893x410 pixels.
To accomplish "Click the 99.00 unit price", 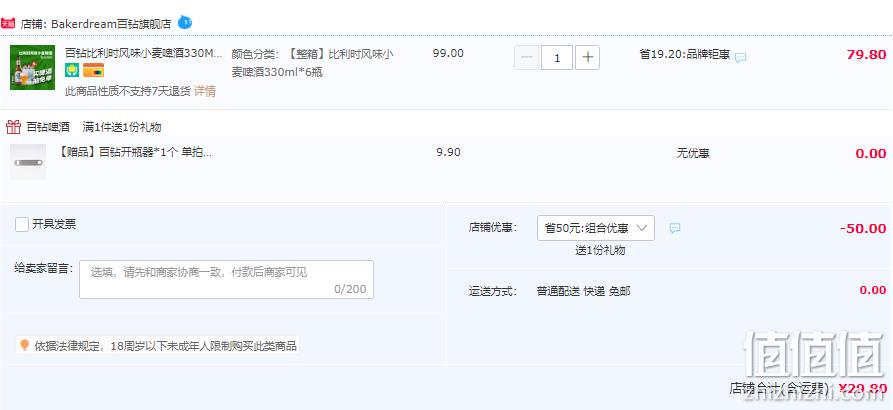I will pos(448,54).
